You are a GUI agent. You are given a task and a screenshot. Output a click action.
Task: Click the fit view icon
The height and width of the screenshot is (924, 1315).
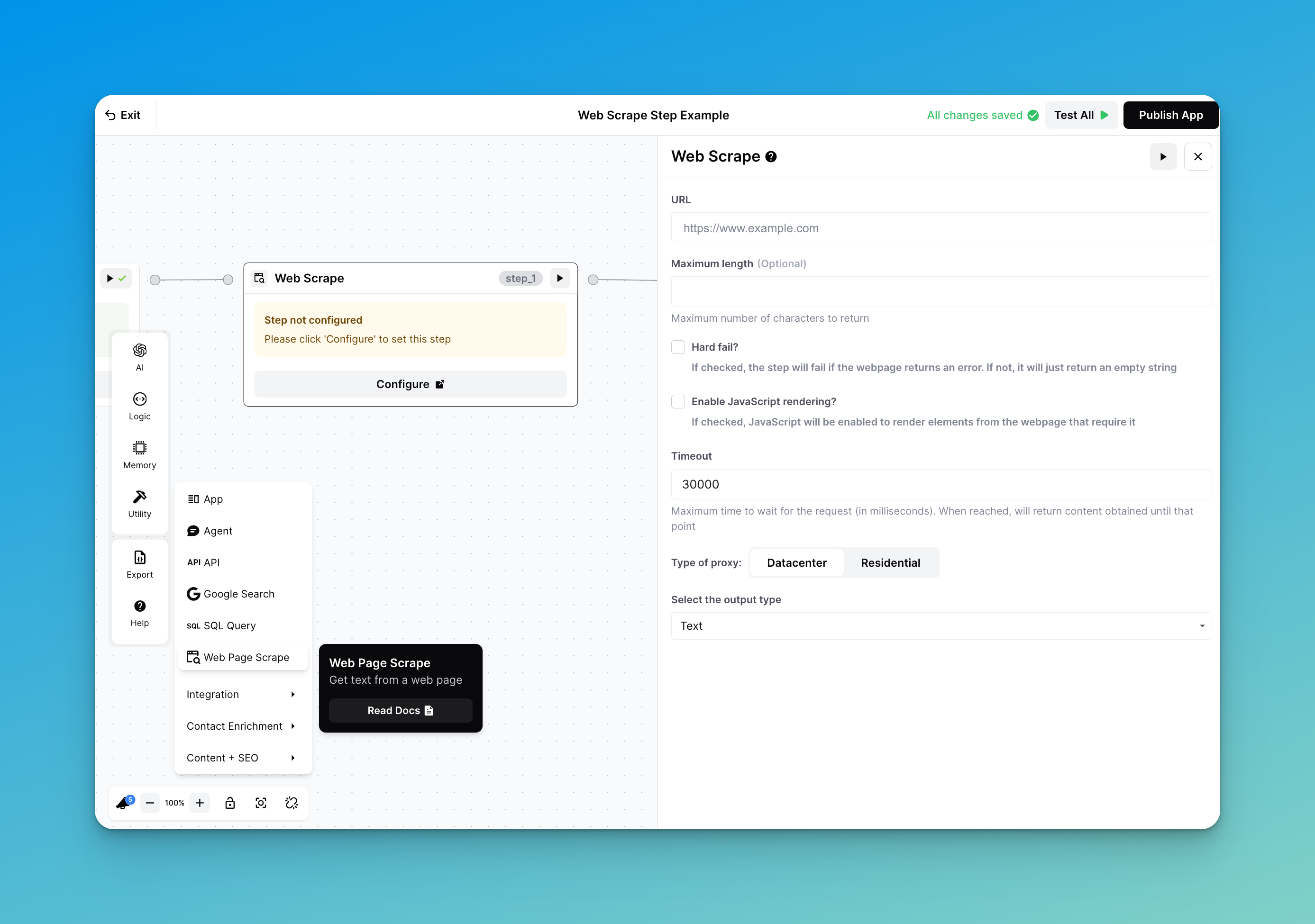[x=261, y=803]
